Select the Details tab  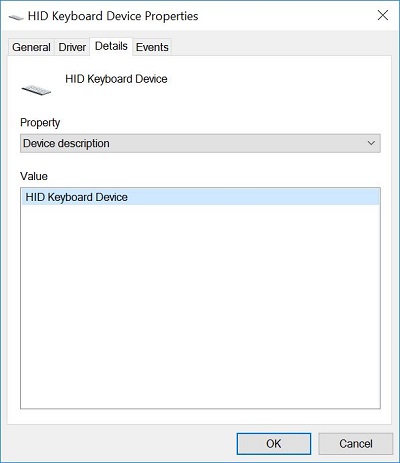pyautogui.click(x=111, y=46)
